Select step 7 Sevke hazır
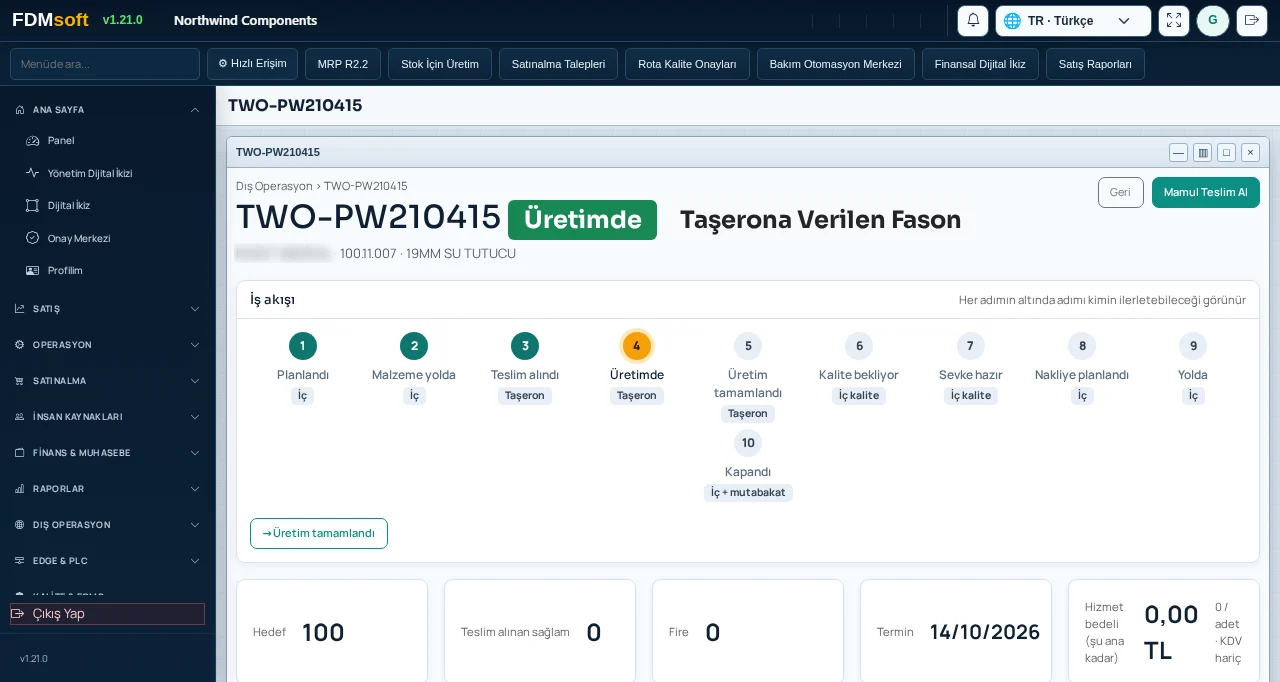The width and height of the screenshot is (1280, 682). (970, 346)
